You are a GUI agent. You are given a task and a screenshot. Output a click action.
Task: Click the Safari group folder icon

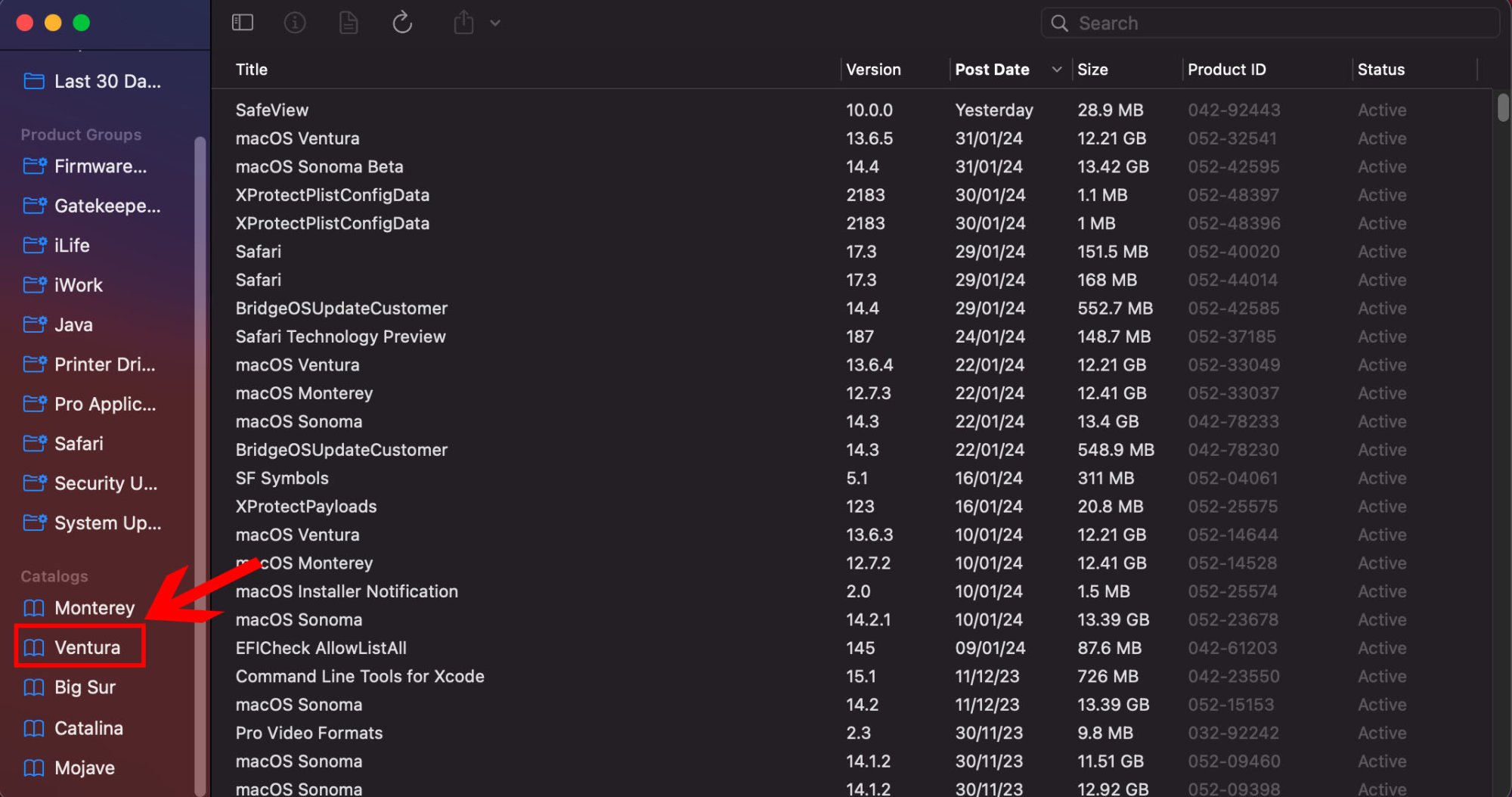point(35,443)
